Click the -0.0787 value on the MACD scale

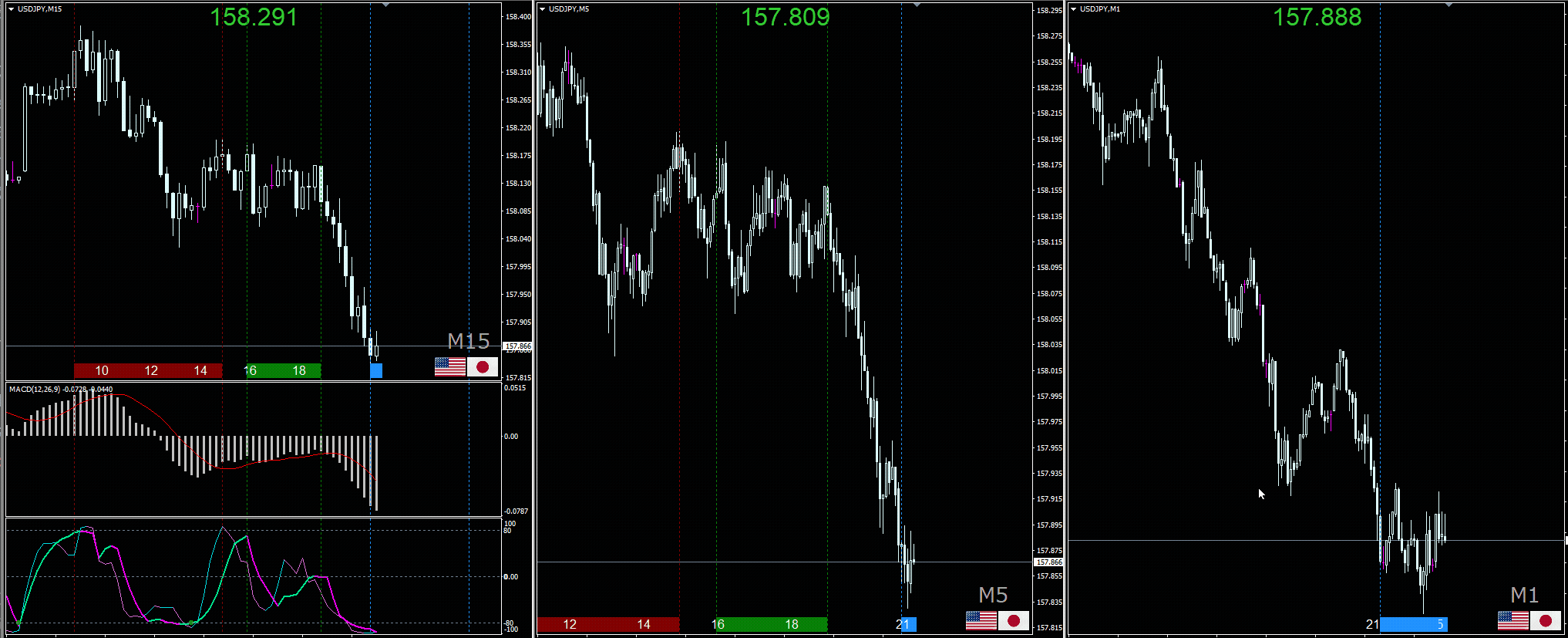pos(516,511)
